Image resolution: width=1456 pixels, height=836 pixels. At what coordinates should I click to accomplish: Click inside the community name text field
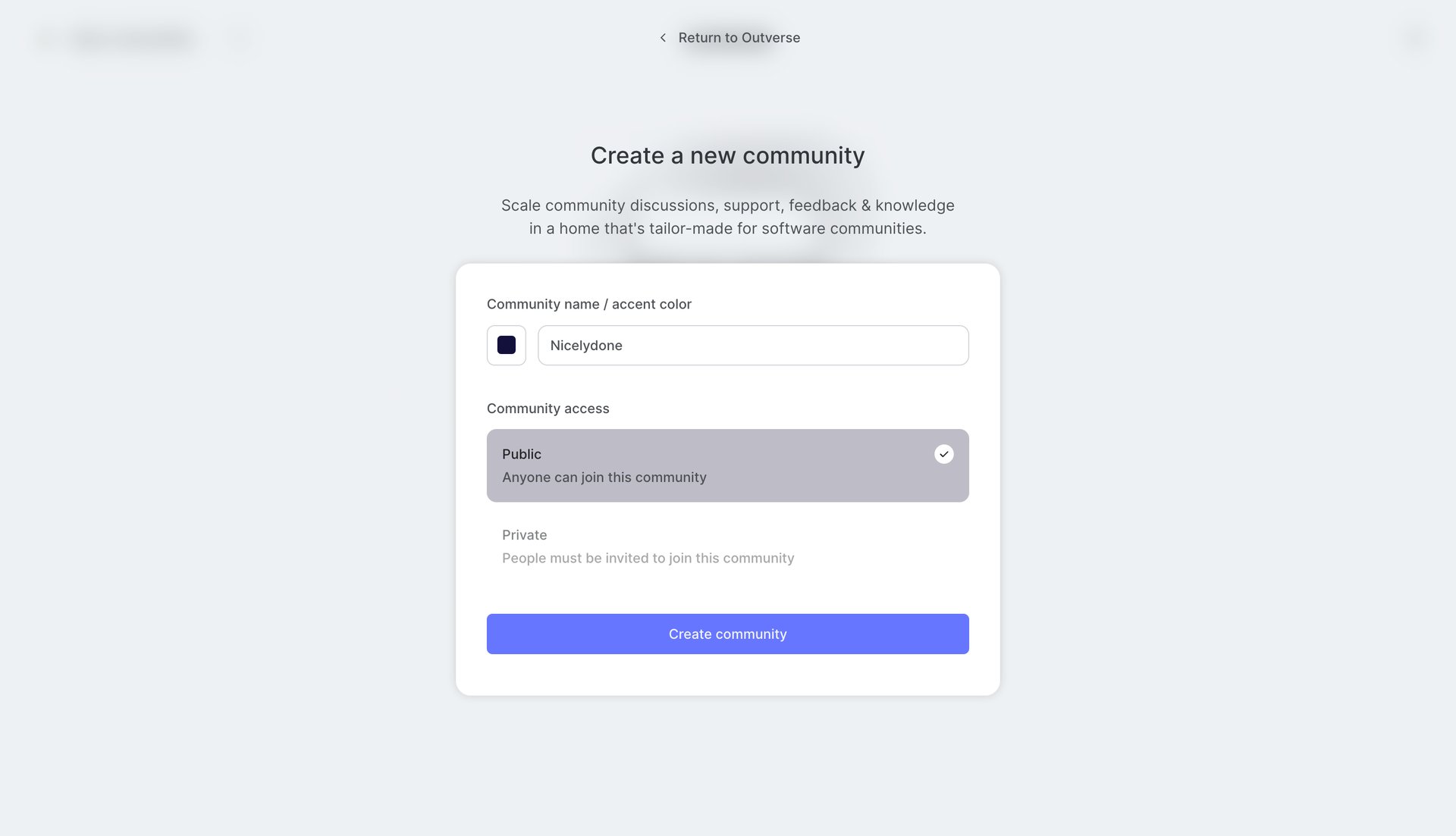(752, 345)
